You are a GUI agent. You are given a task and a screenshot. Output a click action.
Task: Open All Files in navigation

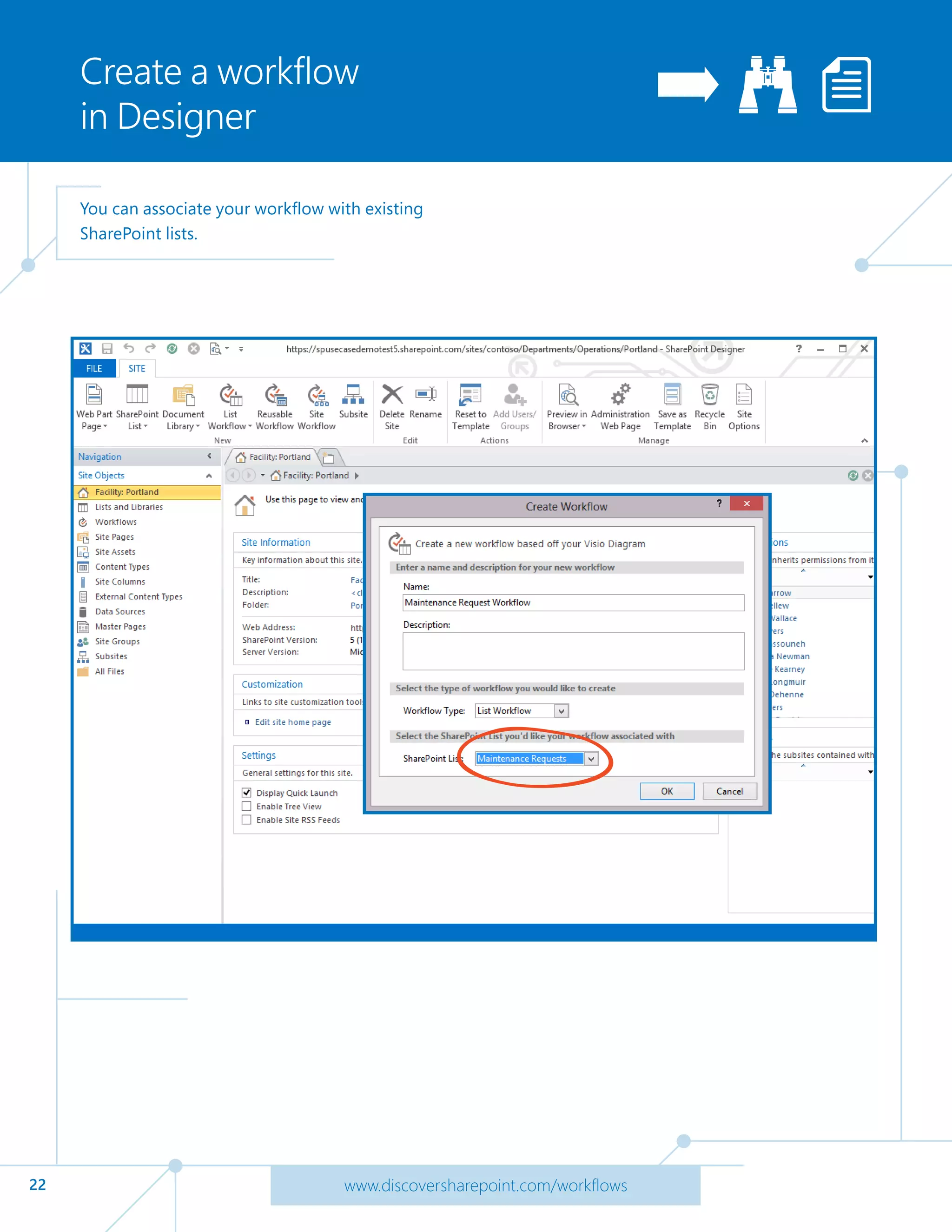pyautogui.click(x=109, y=671)
